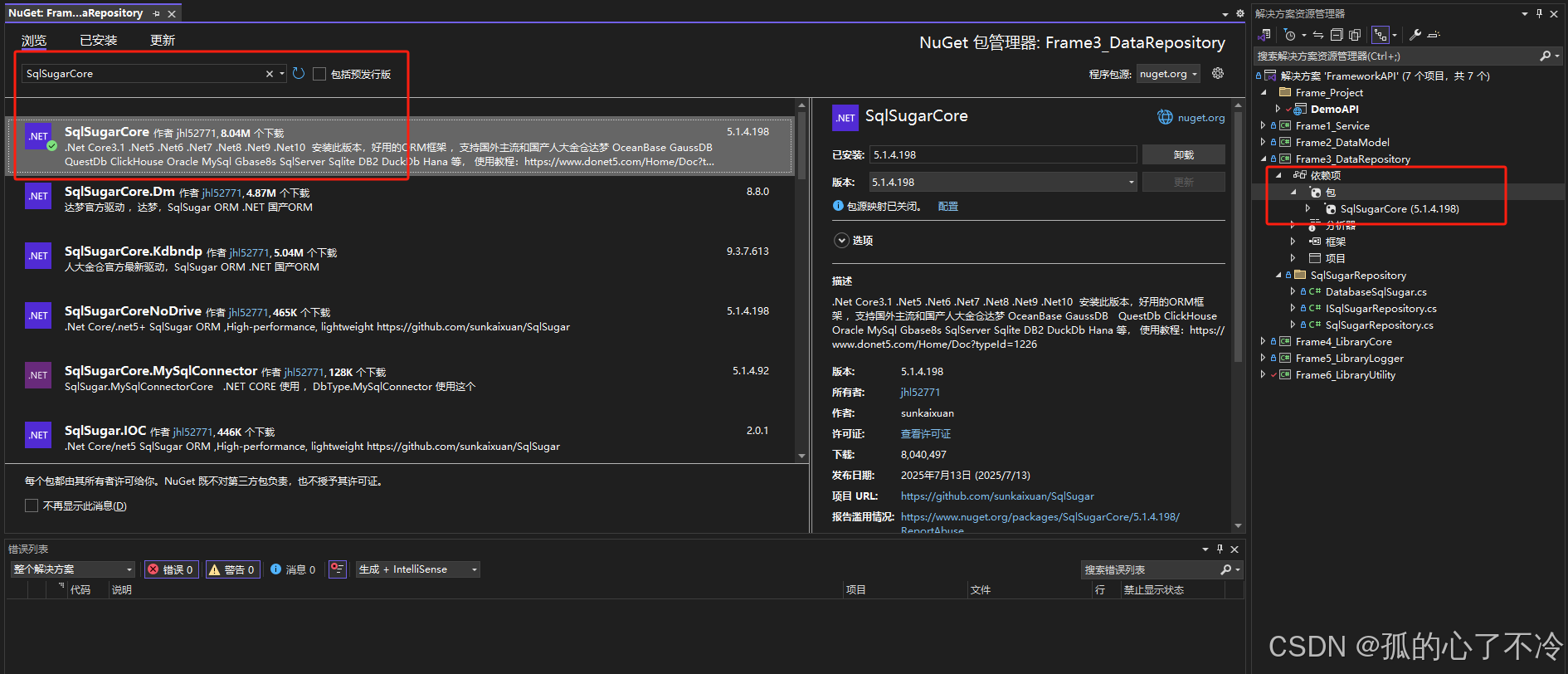This screenshot has width=1568, height=674.
Task: Open the NuGet package source settings gear
Action: tap(1218, 73)
